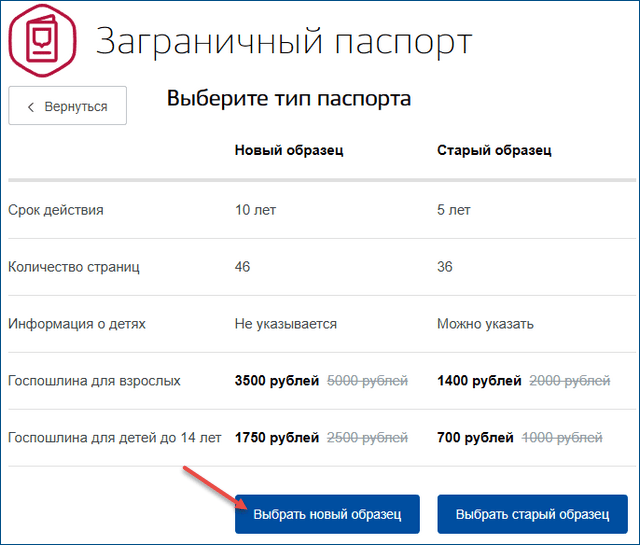The image size is (640, 545).
Task: Click the 10 лет value
Action: coord(256,210)
